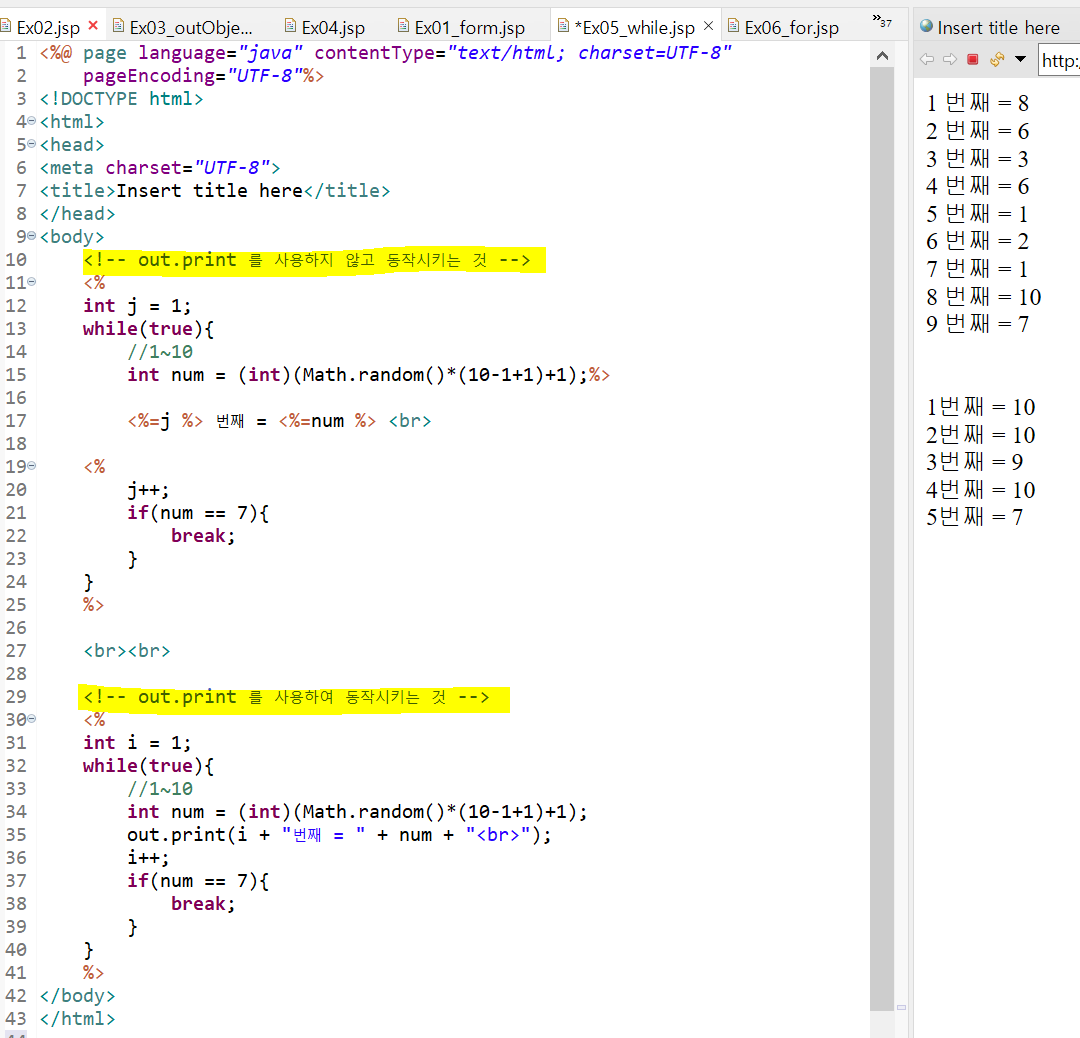1080x1038 pixels.
Task: Collapse the body fold at line 9
Action: point(32,236)
